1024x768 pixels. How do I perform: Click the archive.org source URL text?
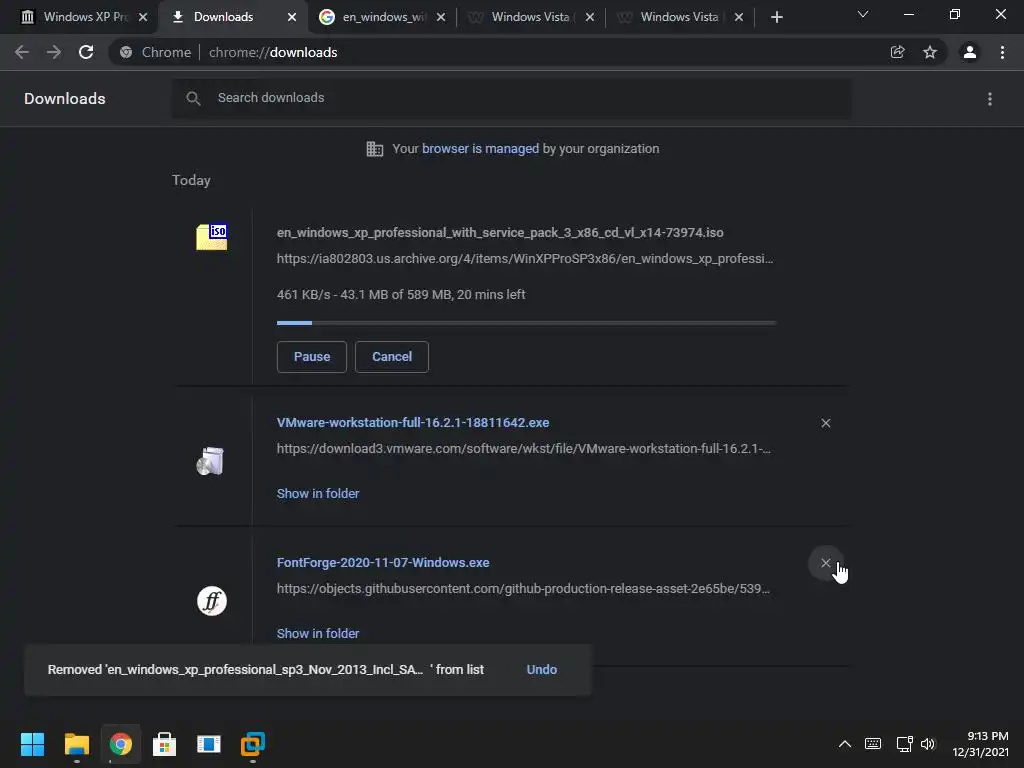coord(524,259)
